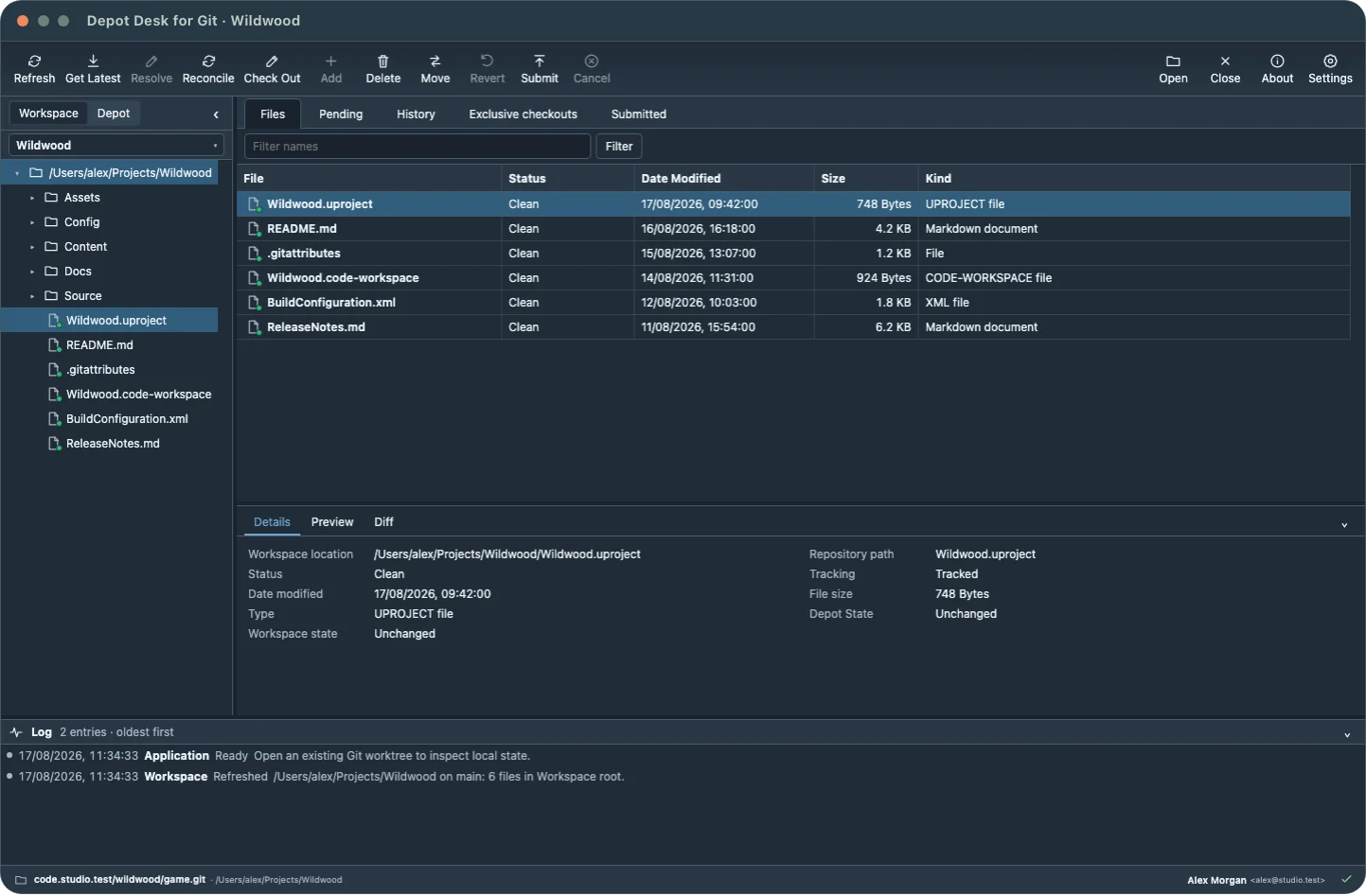Expand the Assets folder arrow
The image size is (1366, 896).
[32, 198]
